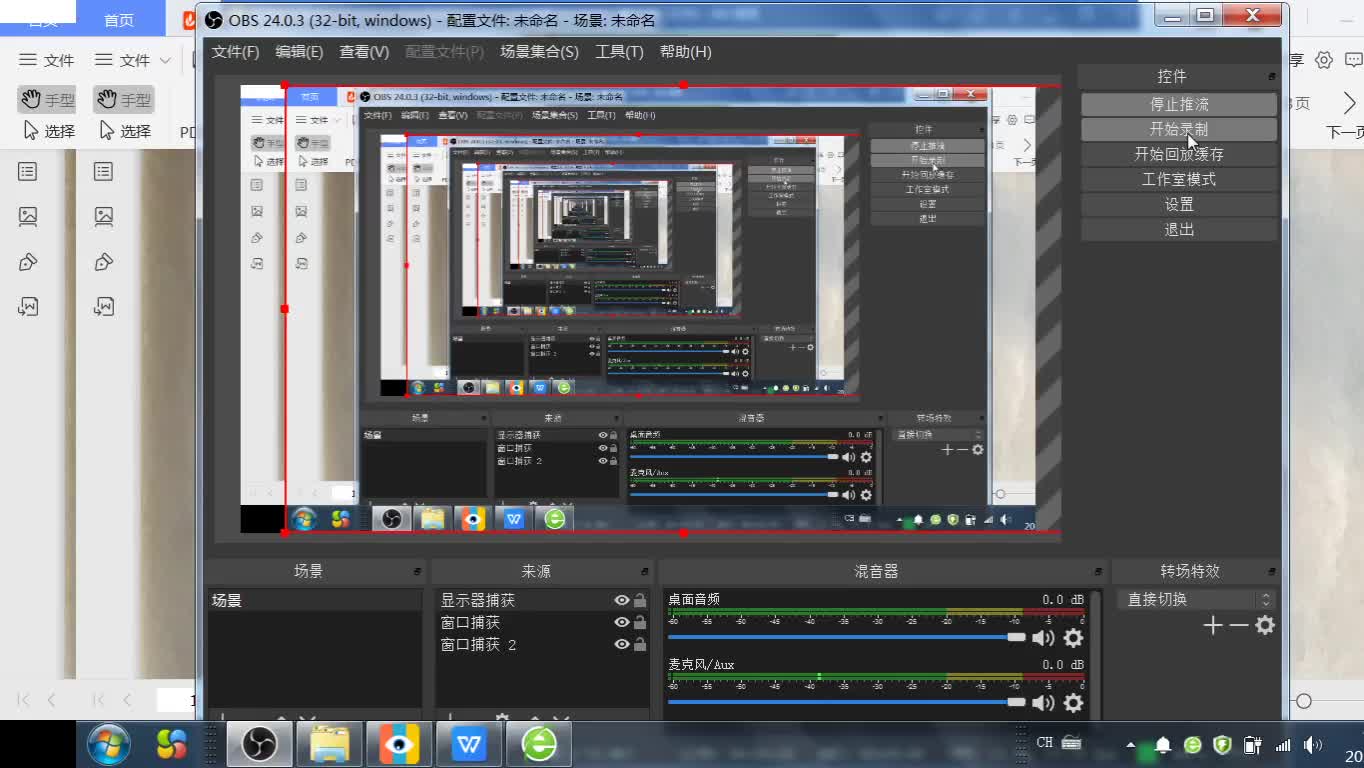The width and height of the screenshot is (1364, 768).
Task: Open OBS 设置 from the controls panel
Action: click(x=1179, y=204)
